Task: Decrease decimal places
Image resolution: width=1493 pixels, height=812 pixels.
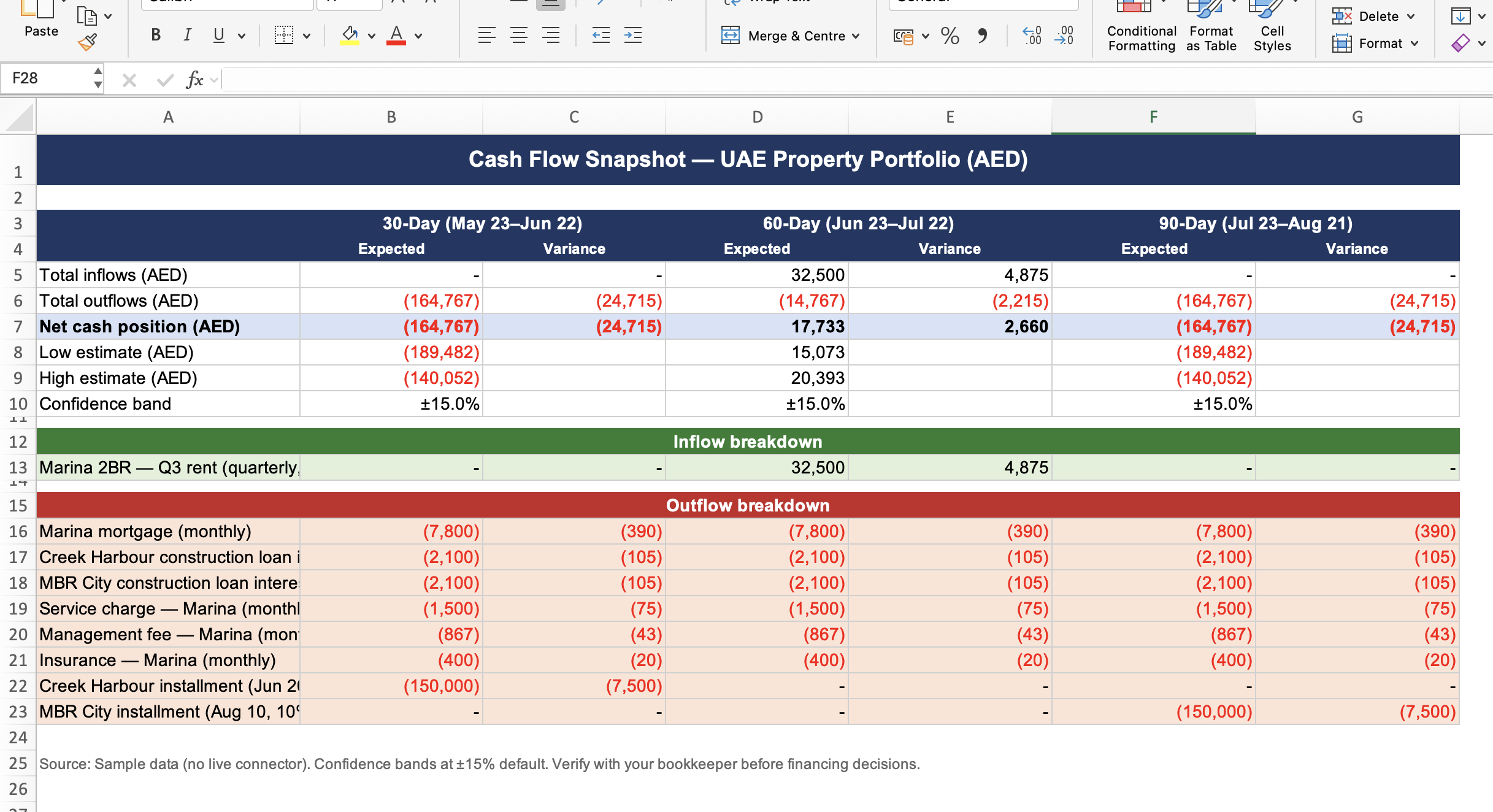Action: coord(1064,36)
